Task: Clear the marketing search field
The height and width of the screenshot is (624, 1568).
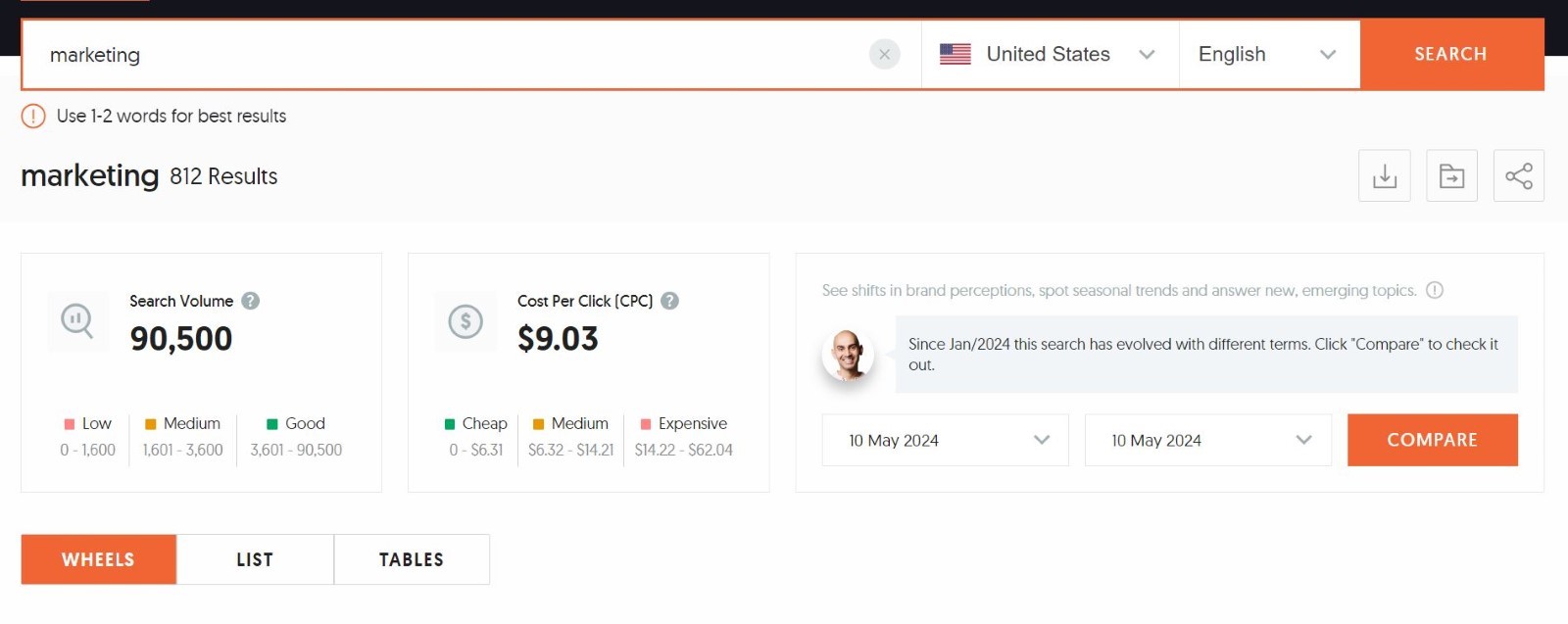Action: point(884,55)
